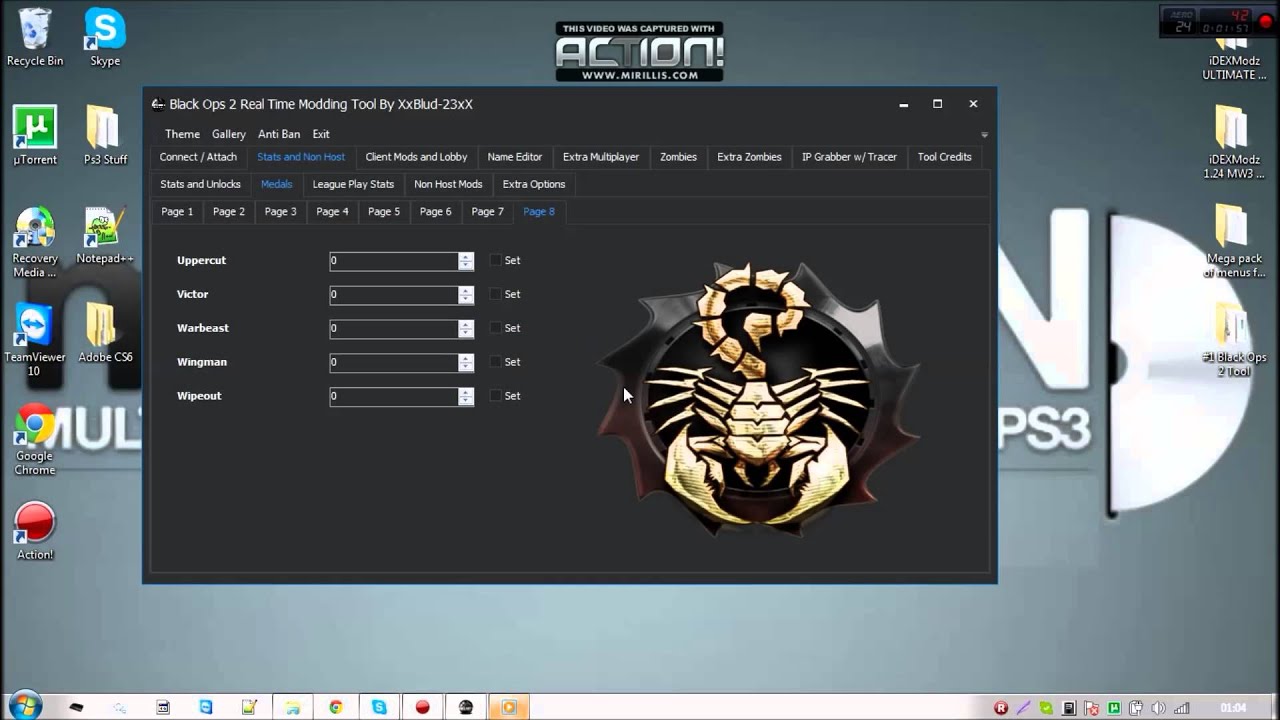
Task: Switch to the Connect / Attach tab
Action: point(198,157)
